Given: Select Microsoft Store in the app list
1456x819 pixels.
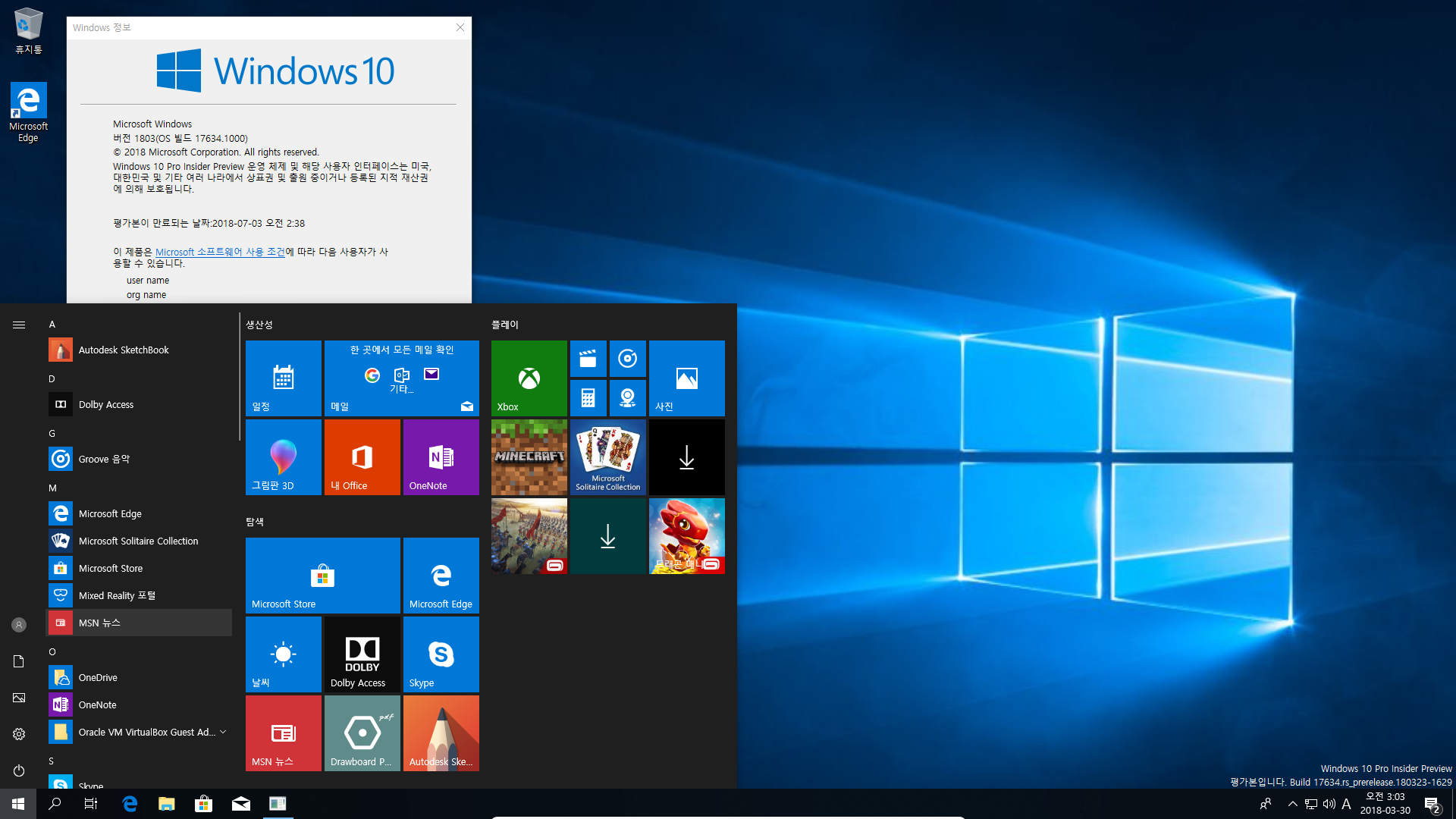Looking at the screenshot, I should click(x=140, y=568).
